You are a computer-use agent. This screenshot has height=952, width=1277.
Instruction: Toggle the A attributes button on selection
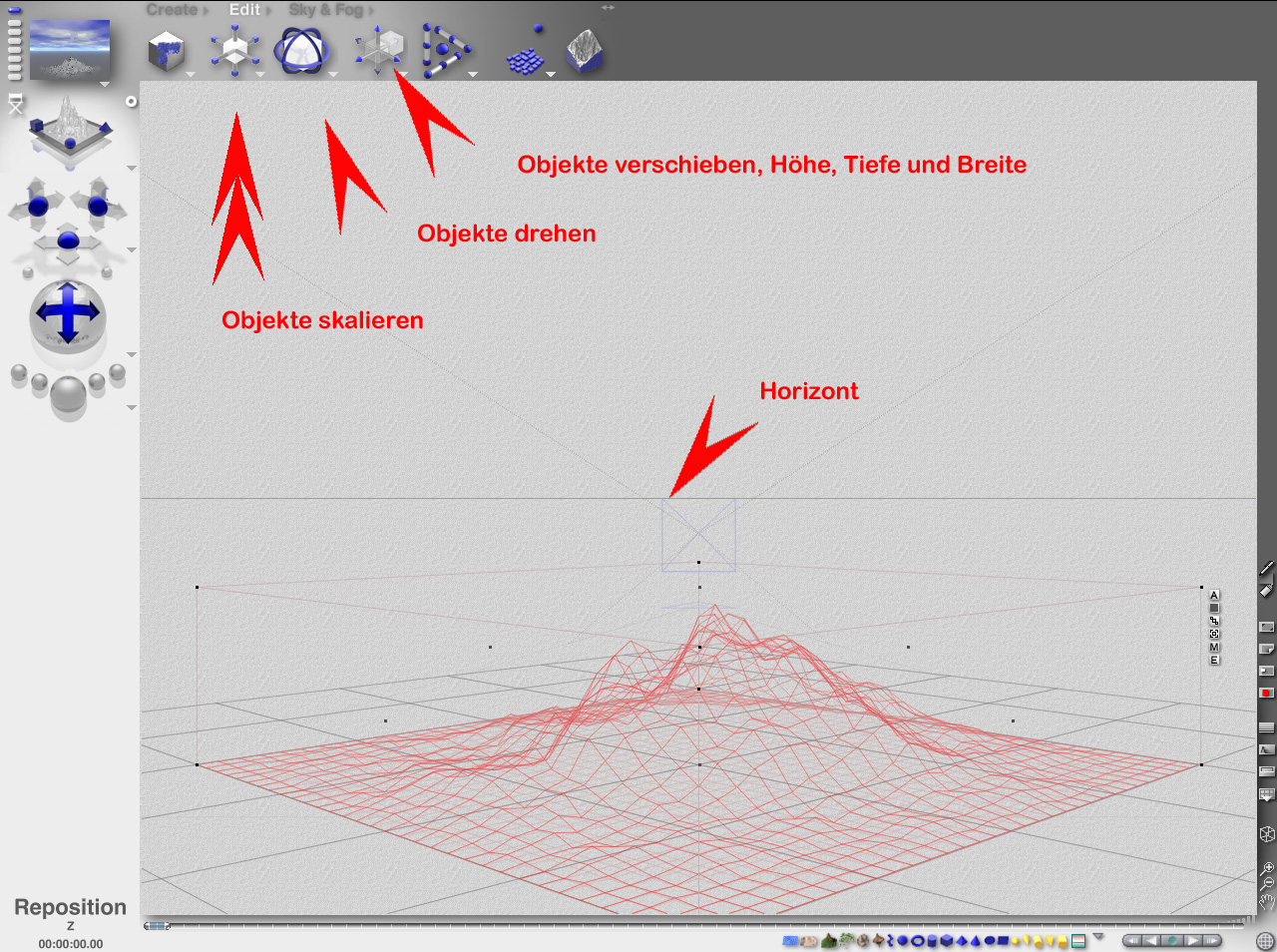pos(1214,595)
